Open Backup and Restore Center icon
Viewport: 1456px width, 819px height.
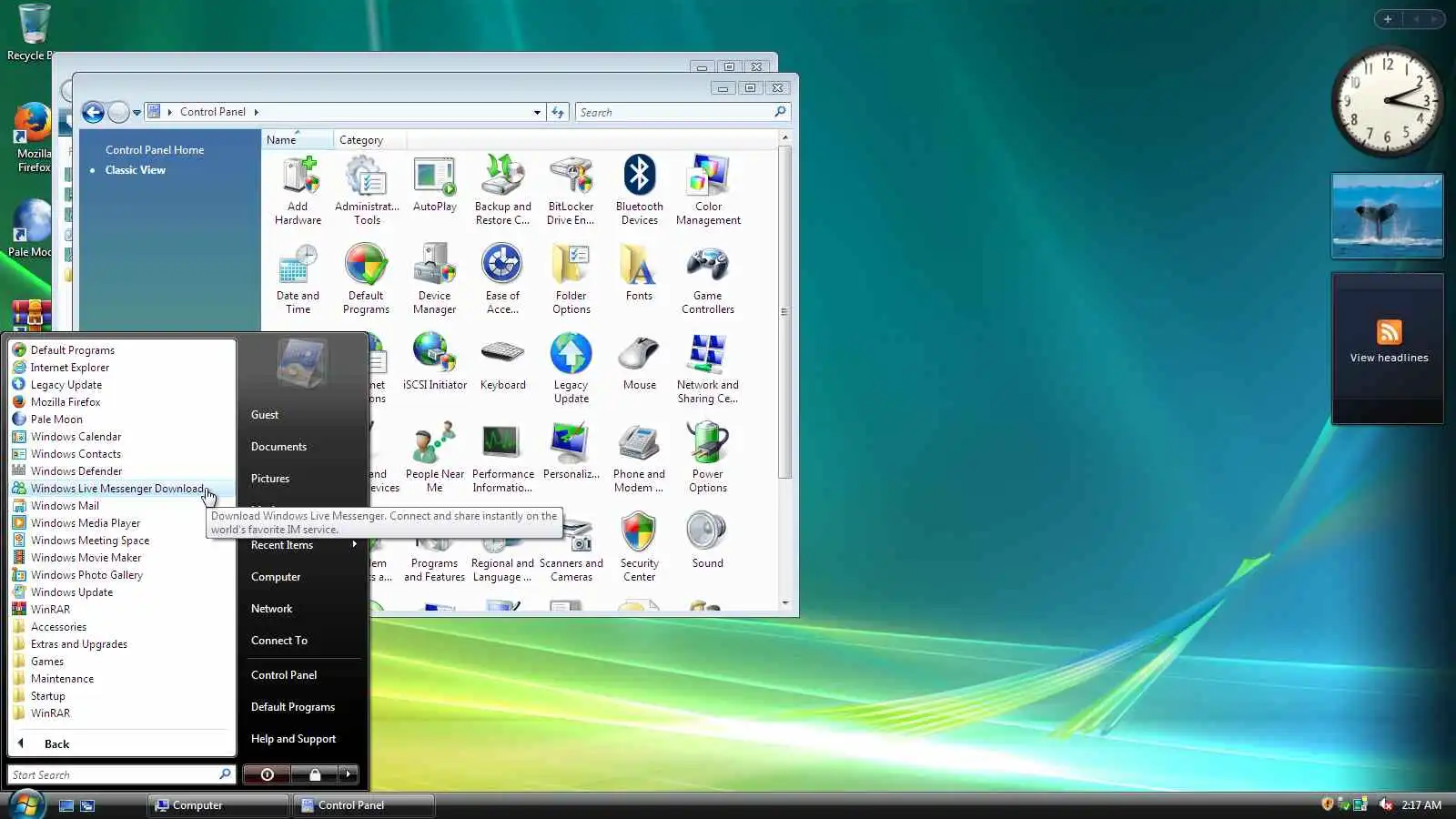coord(503,189)
